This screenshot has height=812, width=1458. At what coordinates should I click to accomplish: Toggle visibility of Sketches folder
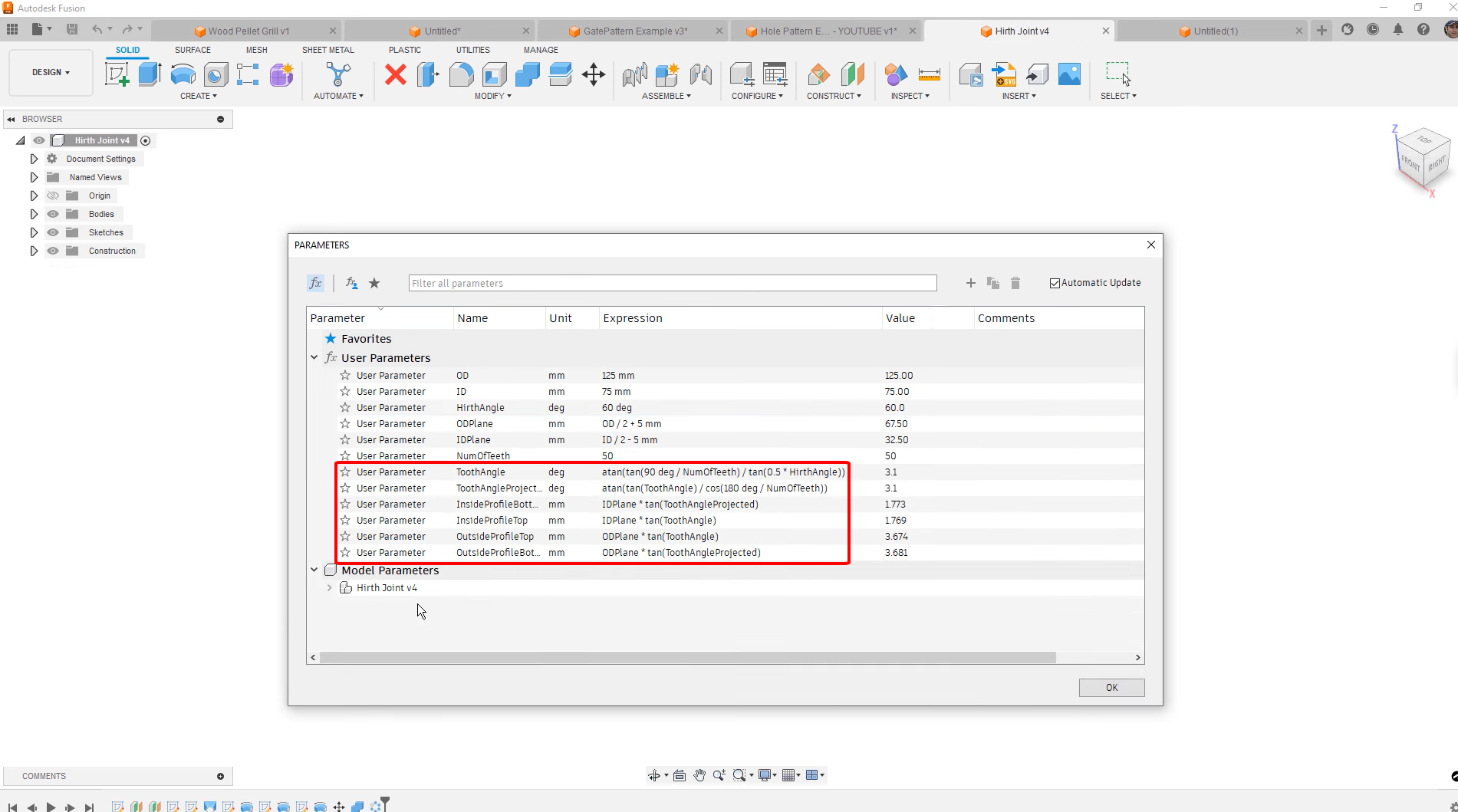click(53, 232)
